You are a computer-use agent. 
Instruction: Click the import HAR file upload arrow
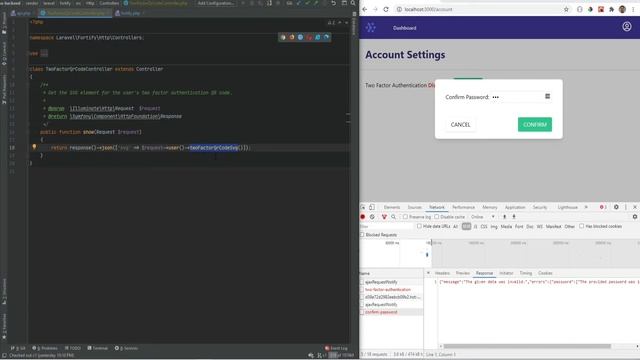[x=504, y=217]
